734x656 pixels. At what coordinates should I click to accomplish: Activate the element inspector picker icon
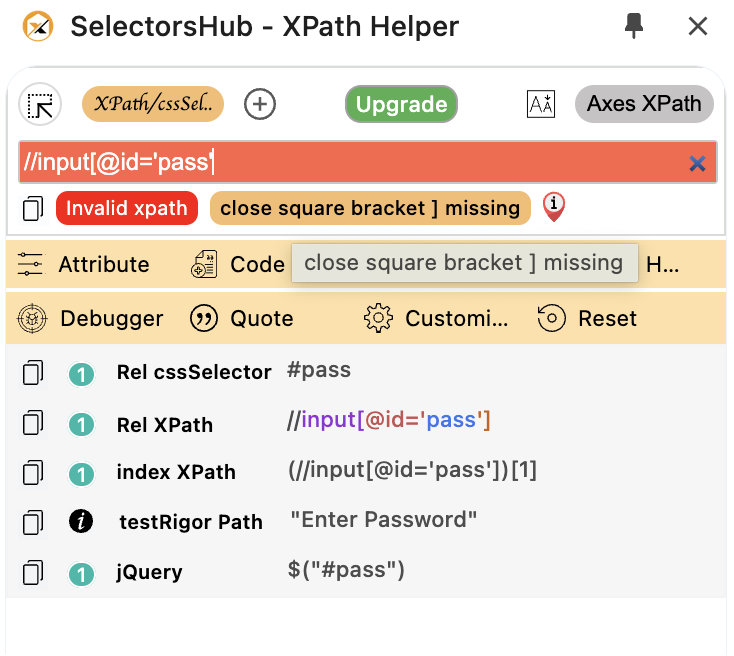coord(40,104)
